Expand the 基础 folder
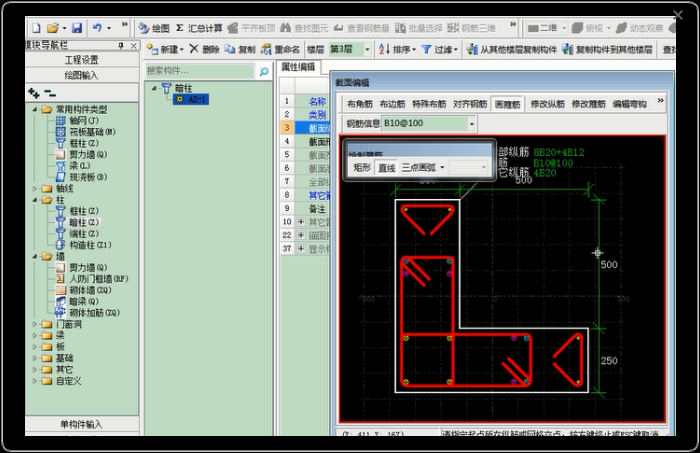Screen dimensions: 700x453 [35, 358]
